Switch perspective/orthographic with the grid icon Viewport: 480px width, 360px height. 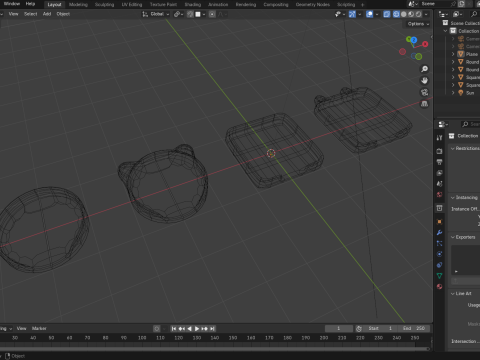pyautogui.click(x=424, y=104)
